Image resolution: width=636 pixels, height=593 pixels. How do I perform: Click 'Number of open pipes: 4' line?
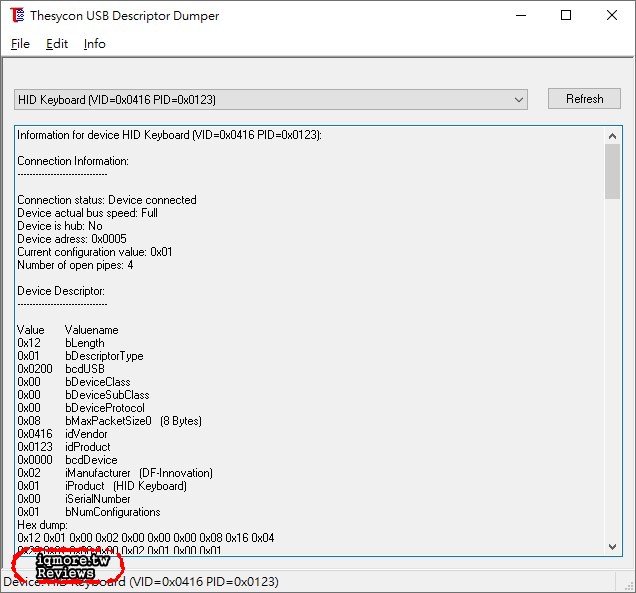pos(75,265)
